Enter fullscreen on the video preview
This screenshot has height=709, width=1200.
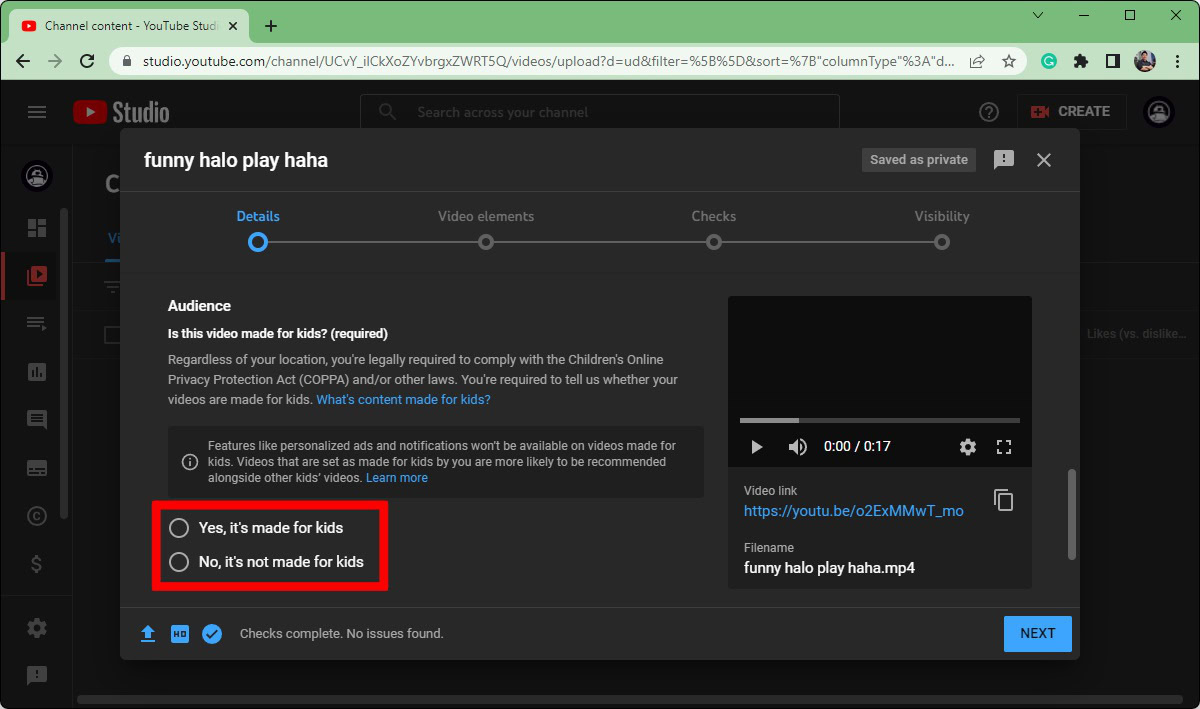(x=1004, y=447)
